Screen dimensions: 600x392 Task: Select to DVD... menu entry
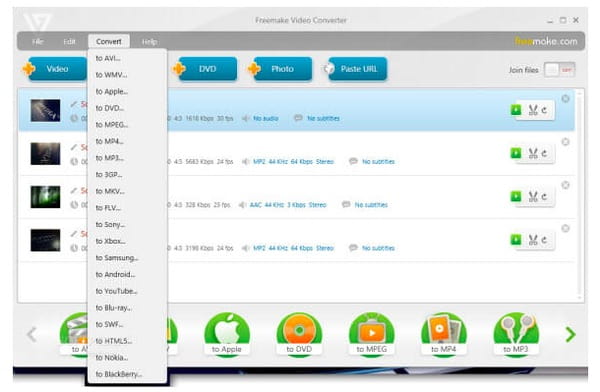pyautogui.click(x=127, y=108)
